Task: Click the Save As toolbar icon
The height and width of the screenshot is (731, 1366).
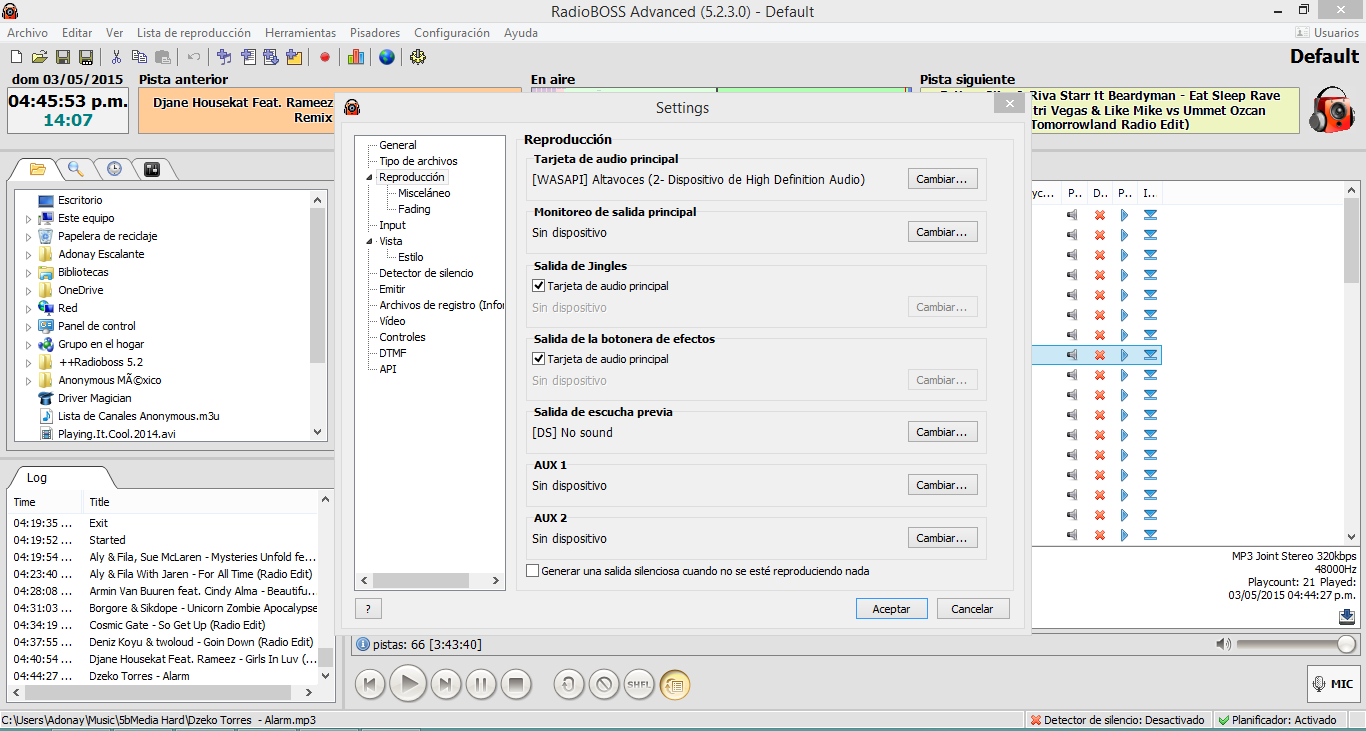Action: (x=86, y=57)
